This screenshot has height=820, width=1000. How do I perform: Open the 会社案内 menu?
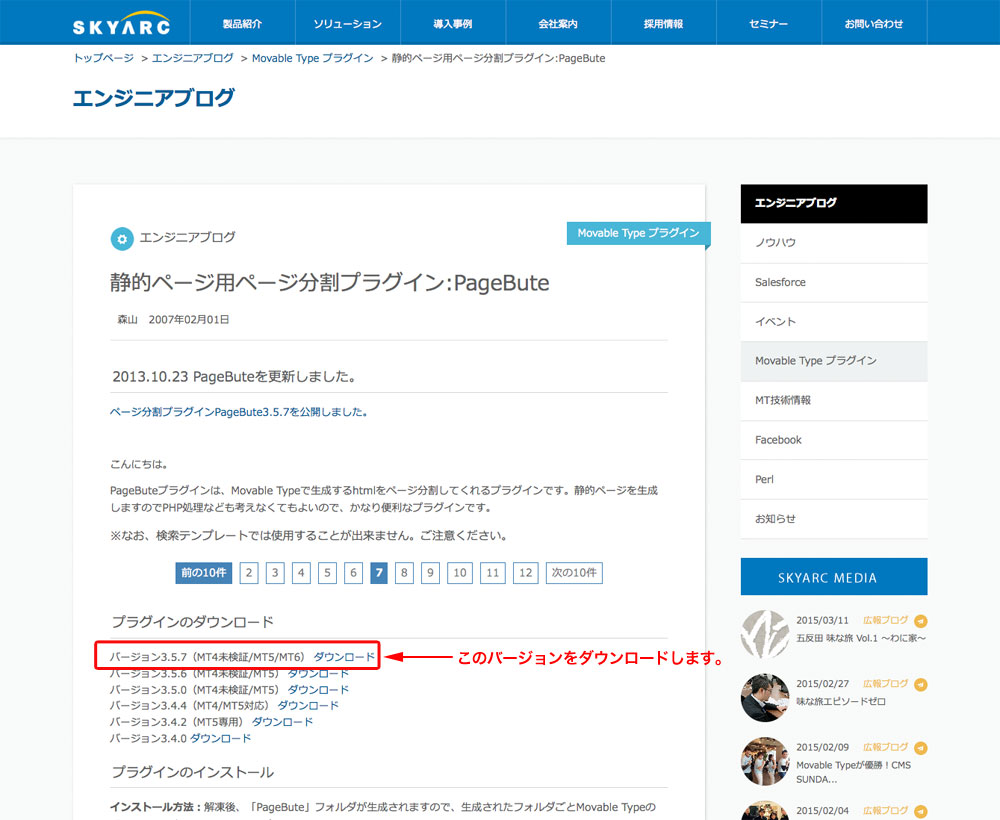[558, 23]
